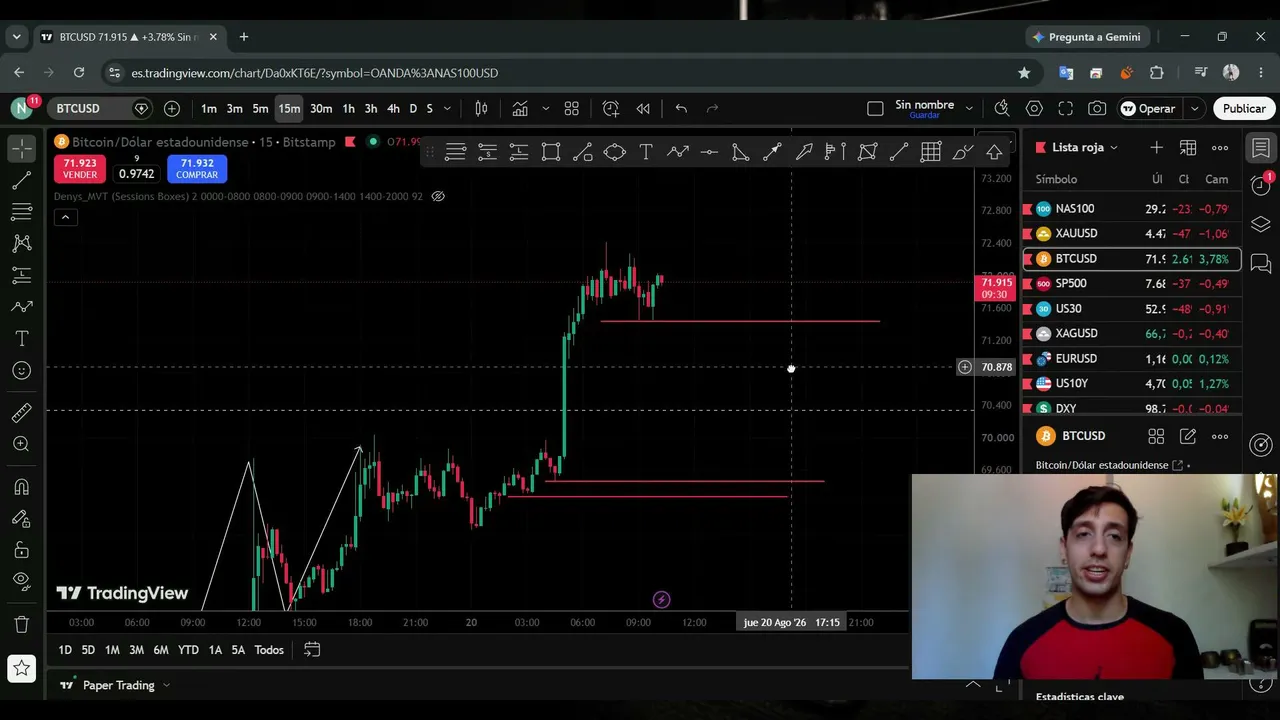1280x720 pixels.
Task: Enter fullscreen mode
Action: pos(1066,108)
